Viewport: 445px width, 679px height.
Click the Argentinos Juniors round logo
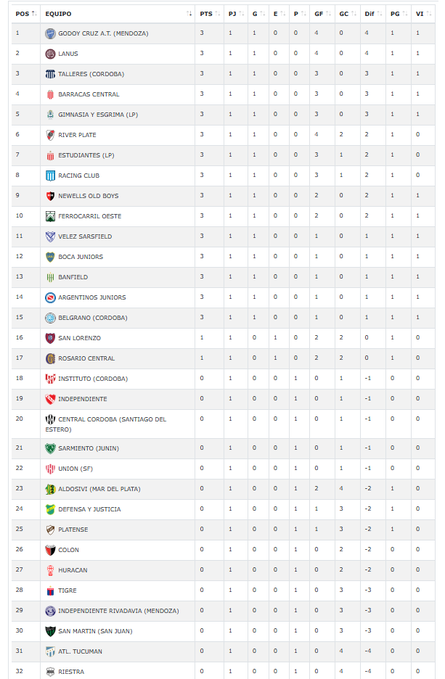[x=50, y=297]
